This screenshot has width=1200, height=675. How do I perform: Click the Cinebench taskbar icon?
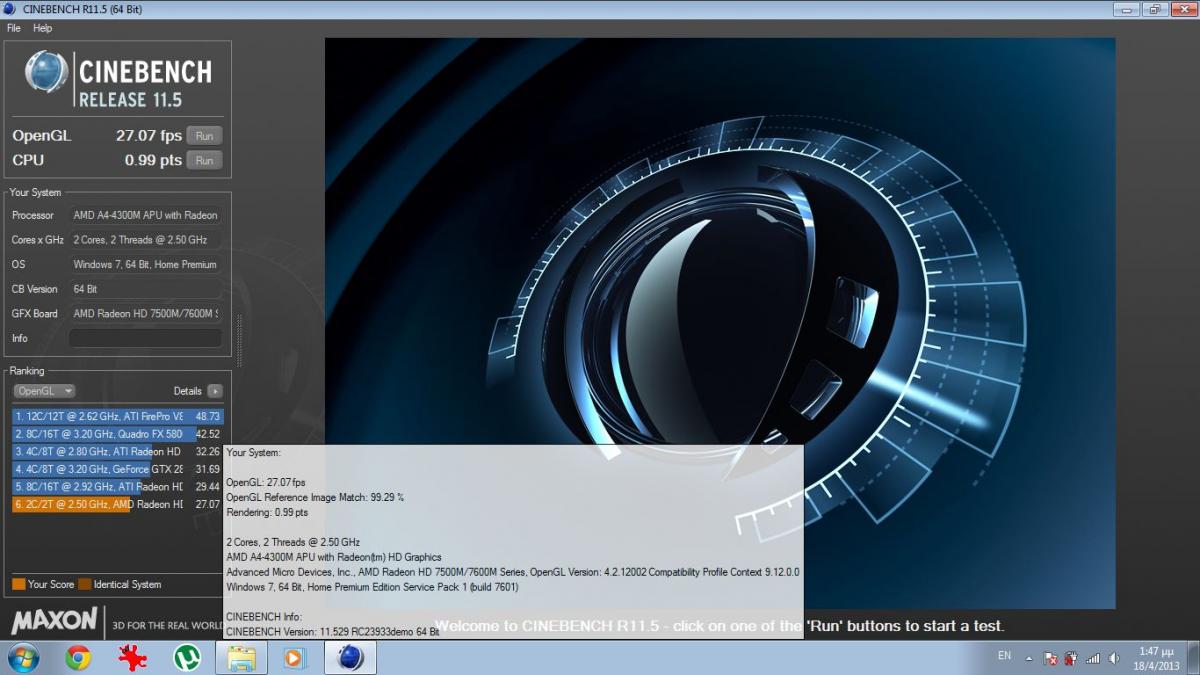350,657
